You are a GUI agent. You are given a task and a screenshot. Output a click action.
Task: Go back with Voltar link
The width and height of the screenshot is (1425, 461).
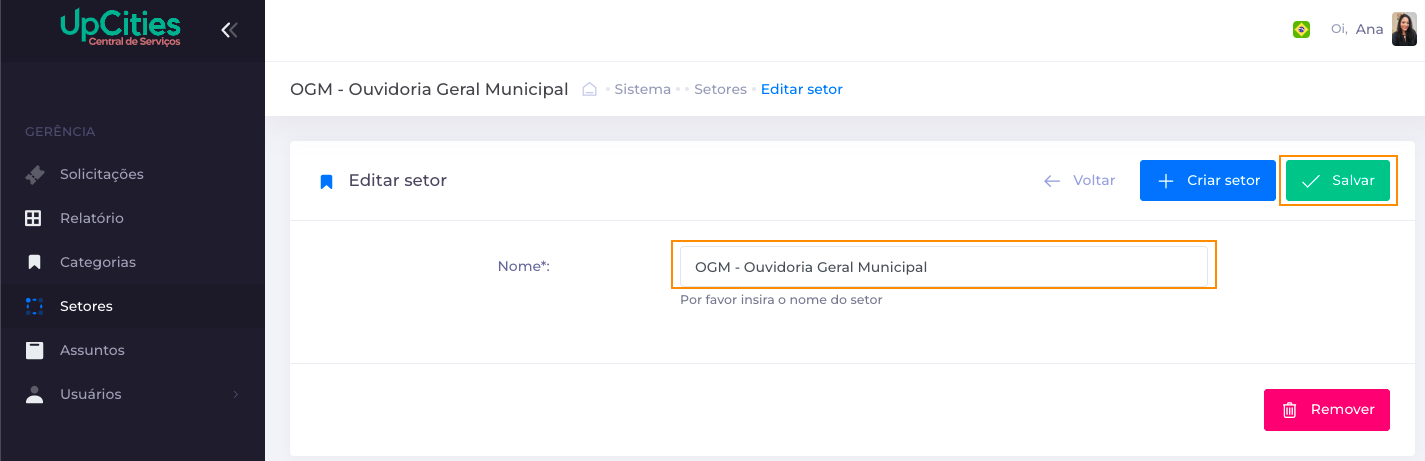[1079, 181]
